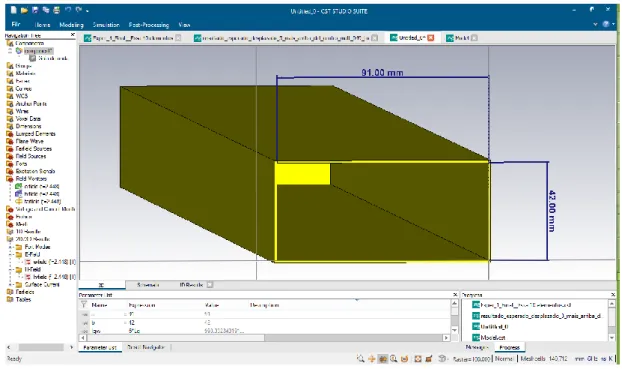622x369 pixels.
Task: Switch to Result Navigator tab
Action: (x=146, y=347)
